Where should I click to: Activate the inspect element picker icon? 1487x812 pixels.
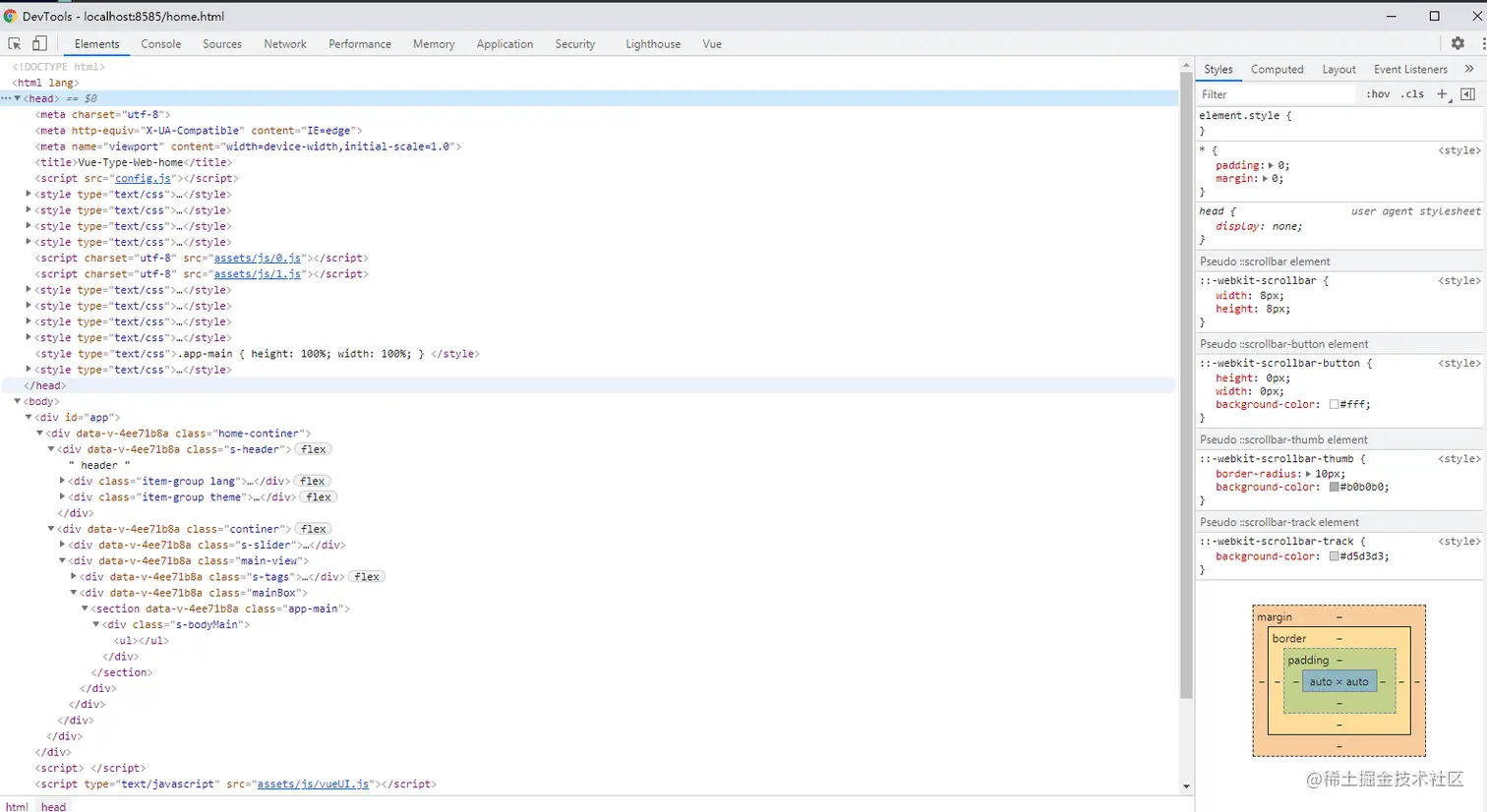tap(15, 43)
